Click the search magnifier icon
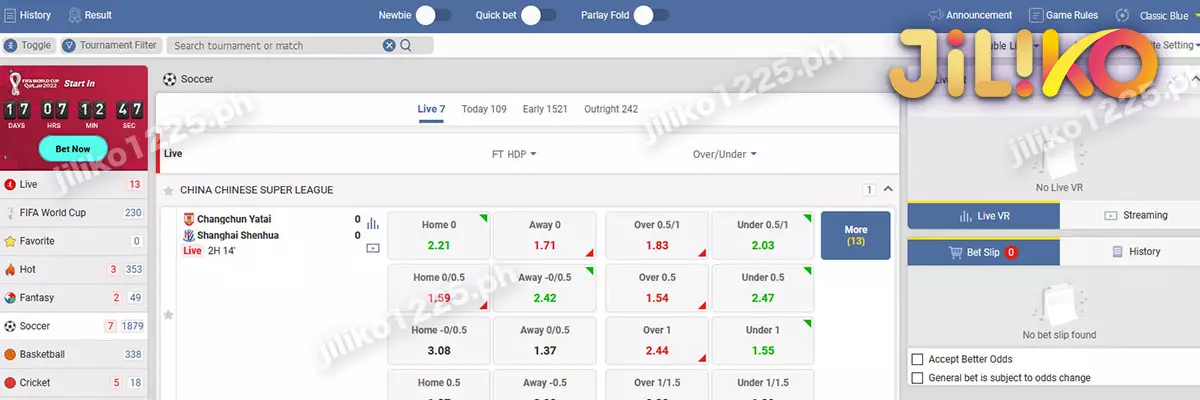This screenshot has height=400, width=1200. click(406, 45)
